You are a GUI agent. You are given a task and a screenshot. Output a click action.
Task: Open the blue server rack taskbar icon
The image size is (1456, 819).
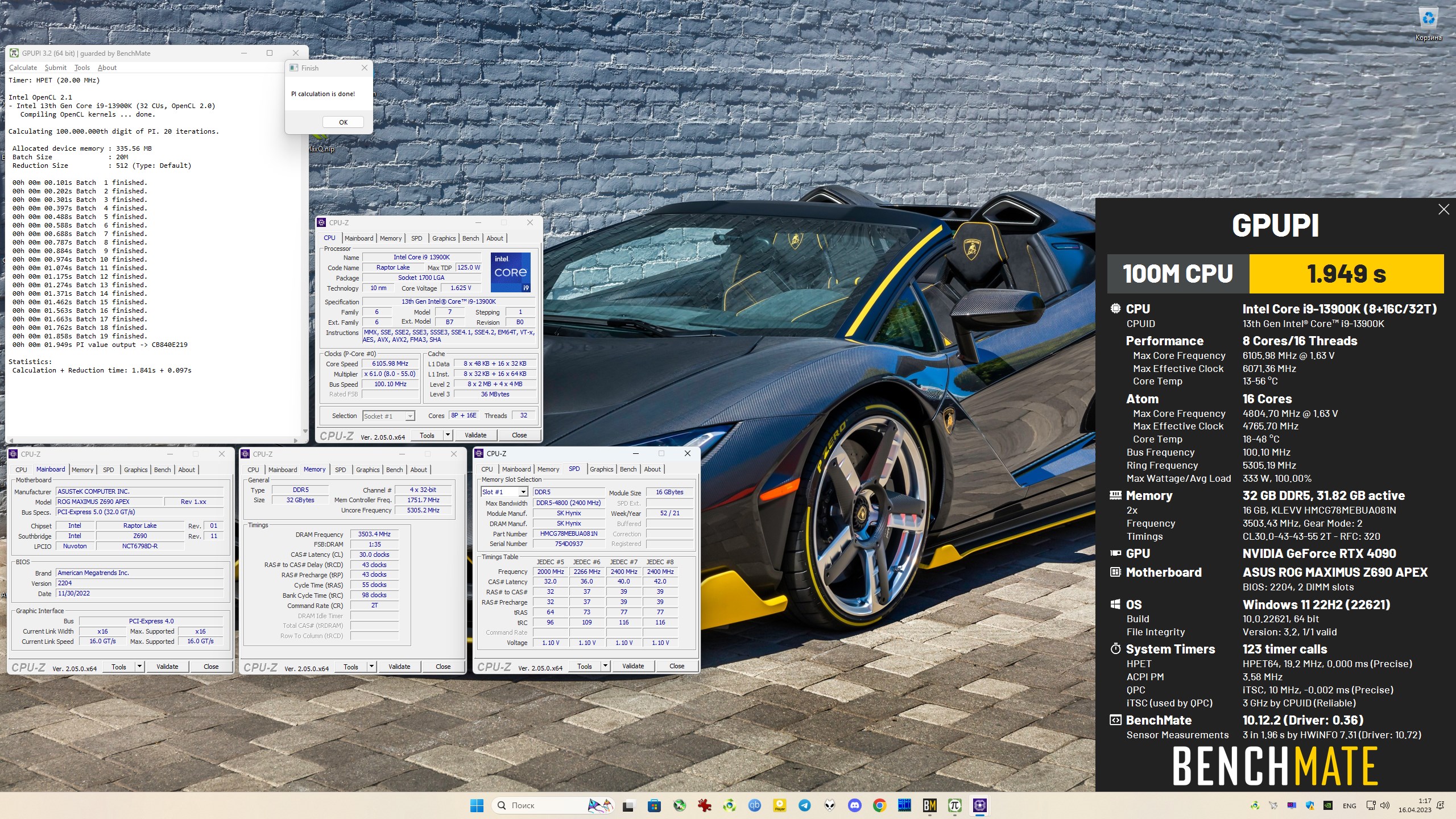pyautogui.click(x=905, y=805)
